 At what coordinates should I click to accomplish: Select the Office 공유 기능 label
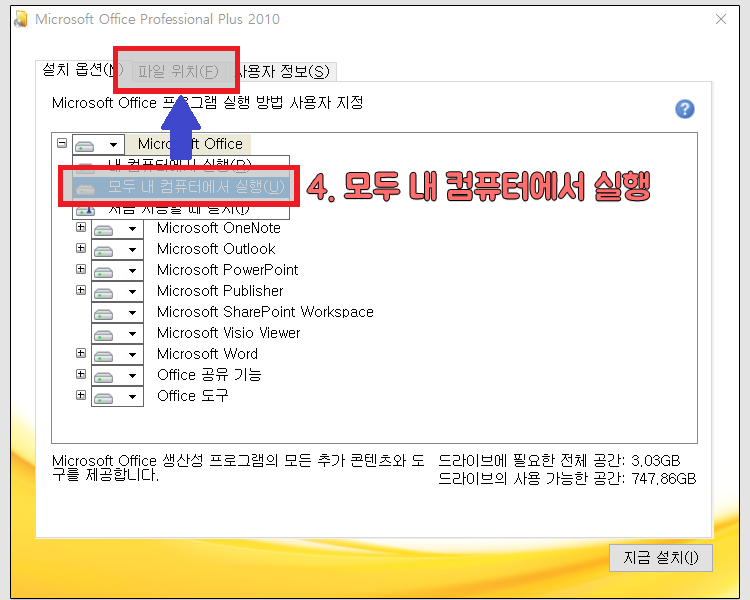(x=209, y=375)
